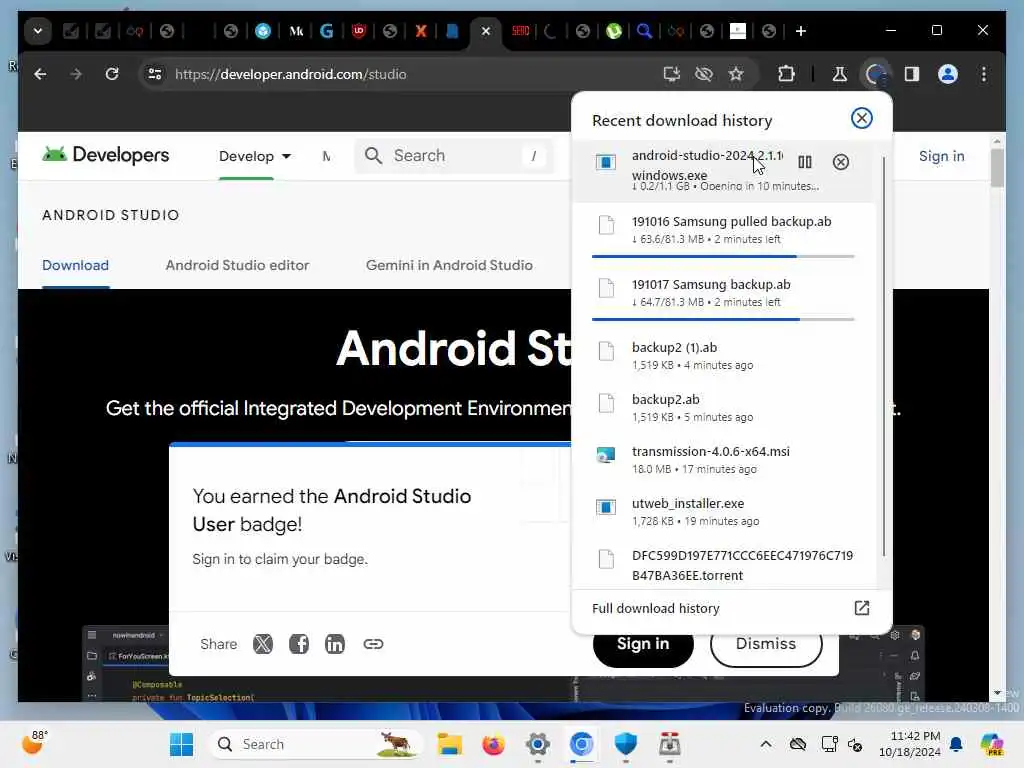Pause the android-studio download
The image size is (1024, 768).
click(x=805, y=162)
